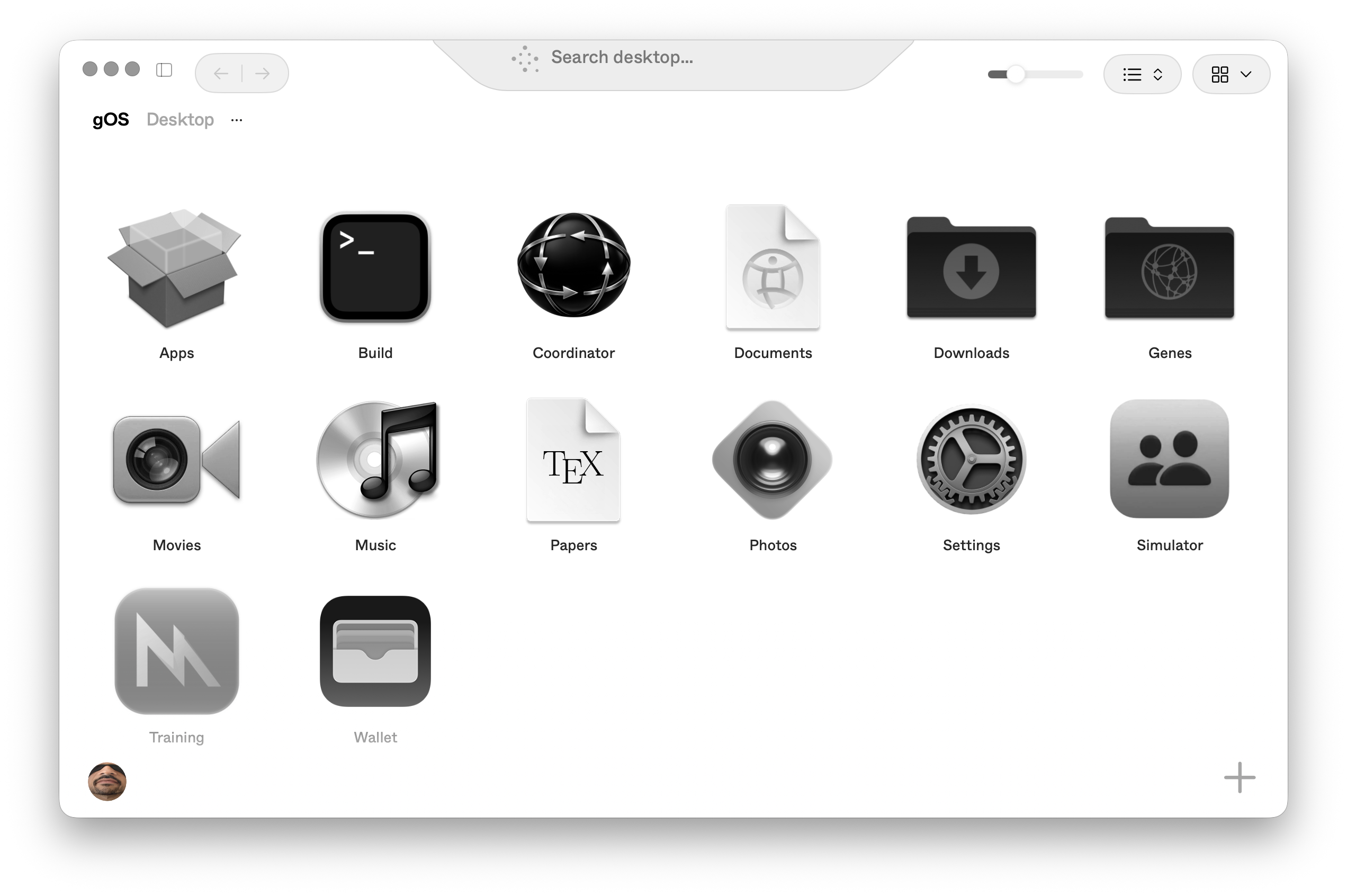Open the Wallet app icon
Image resolution: width=1347 pixels, height=896 pixels.
tap(375, 651)
